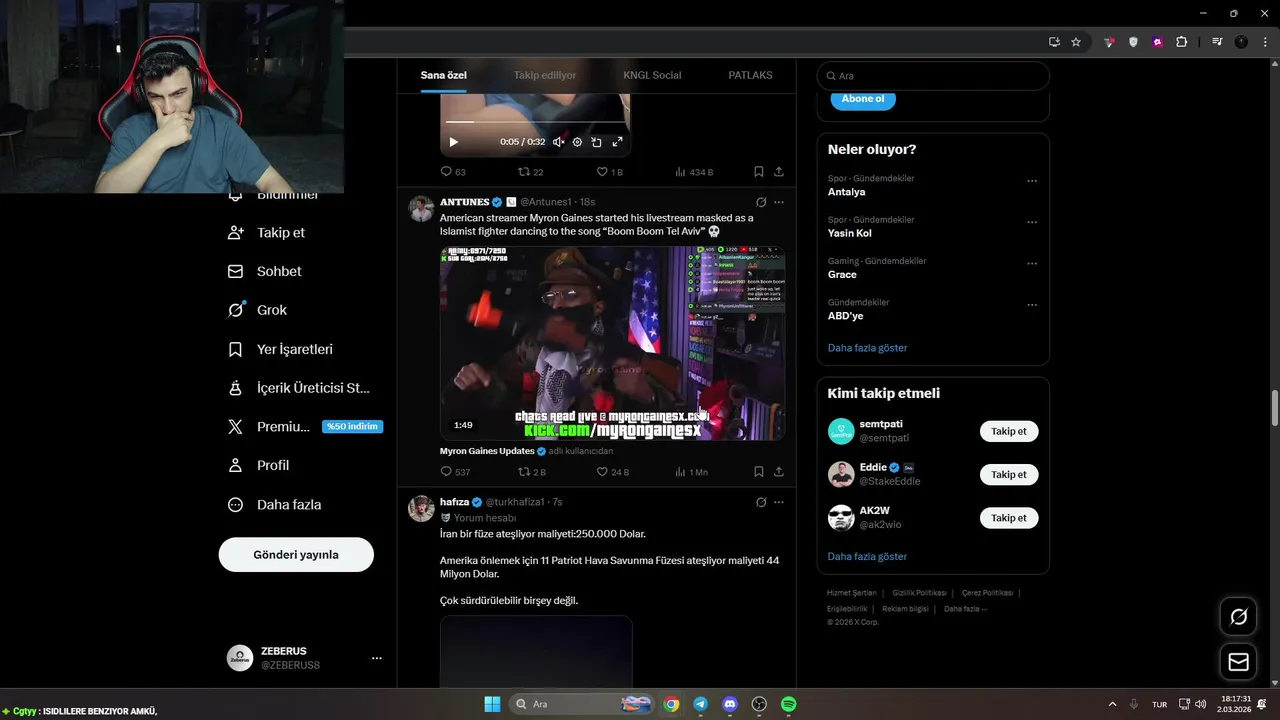Screen dimensions: 1280x720
Task: Repost the post with 22 reposts
Action: [530, 172]
